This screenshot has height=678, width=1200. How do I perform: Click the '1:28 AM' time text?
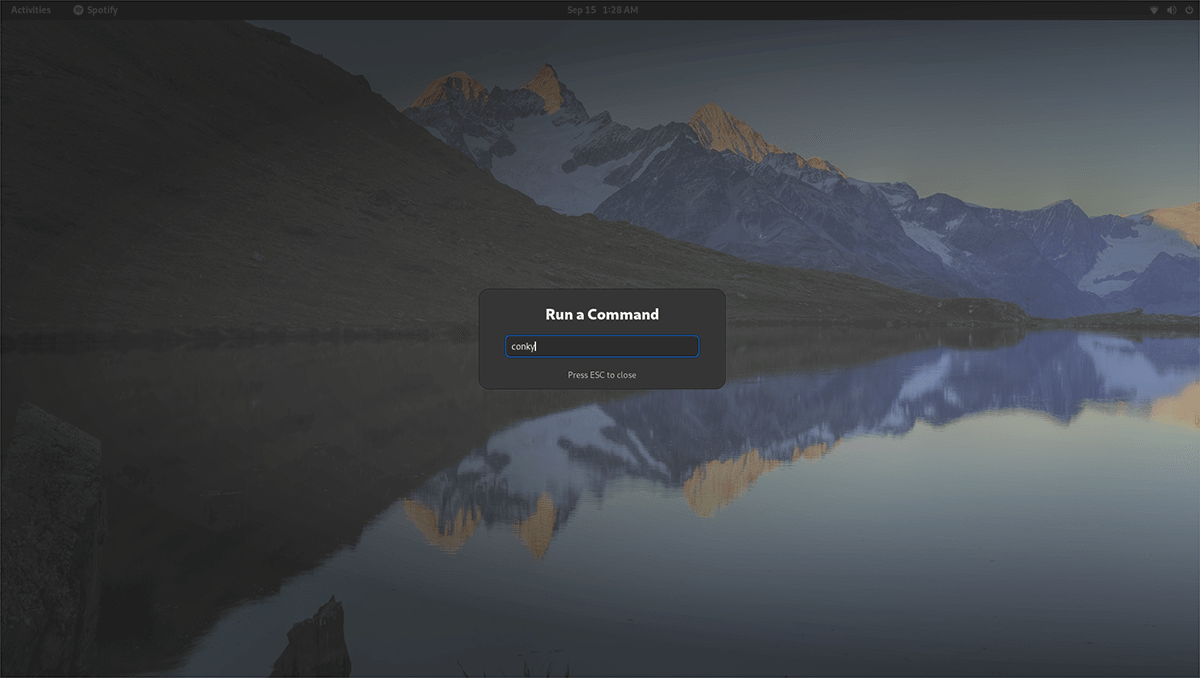(619, 10)
